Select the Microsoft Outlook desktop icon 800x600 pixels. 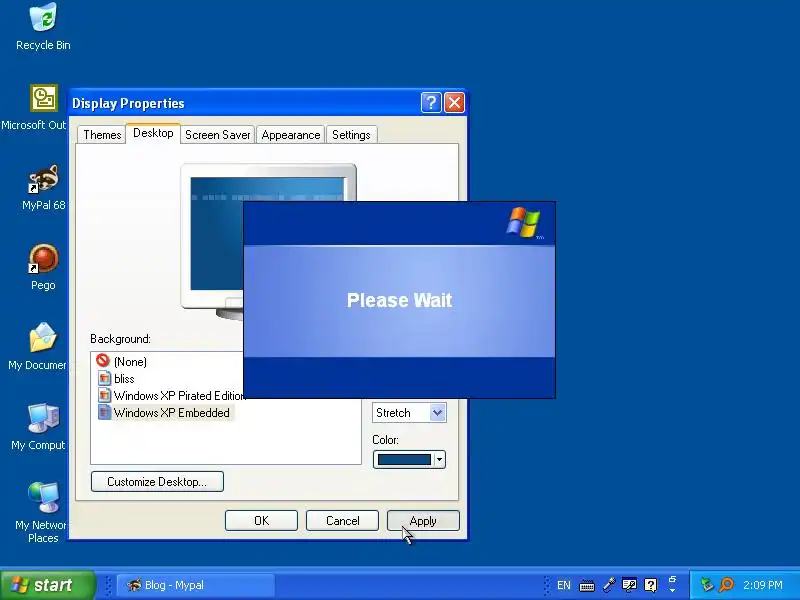pyautogui.click(x=43, y=98)
